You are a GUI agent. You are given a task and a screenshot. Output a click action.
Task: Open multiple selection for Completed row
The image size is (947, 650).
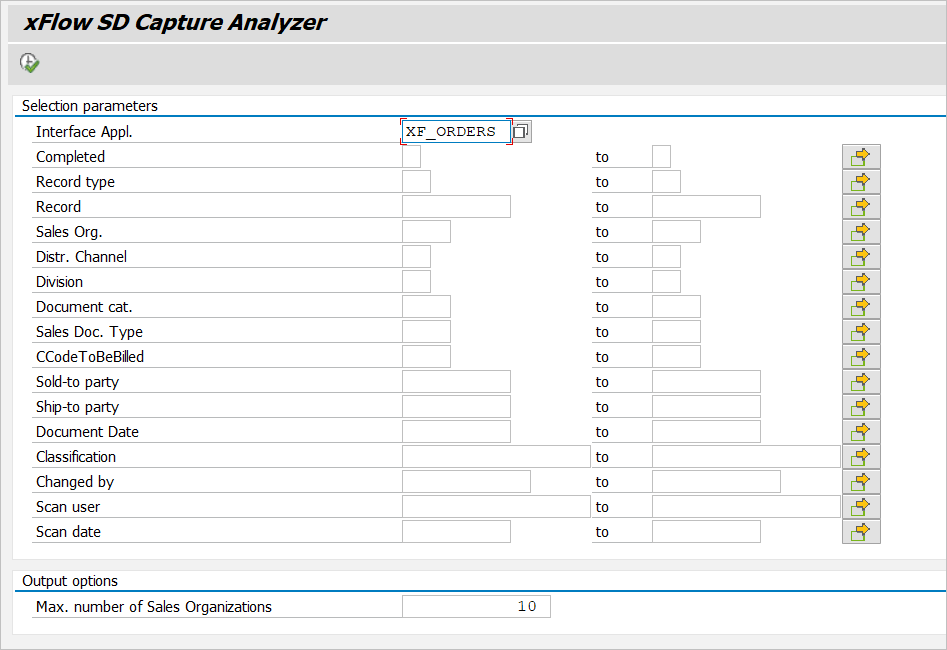pyautogui.click(x=860, y=157)
